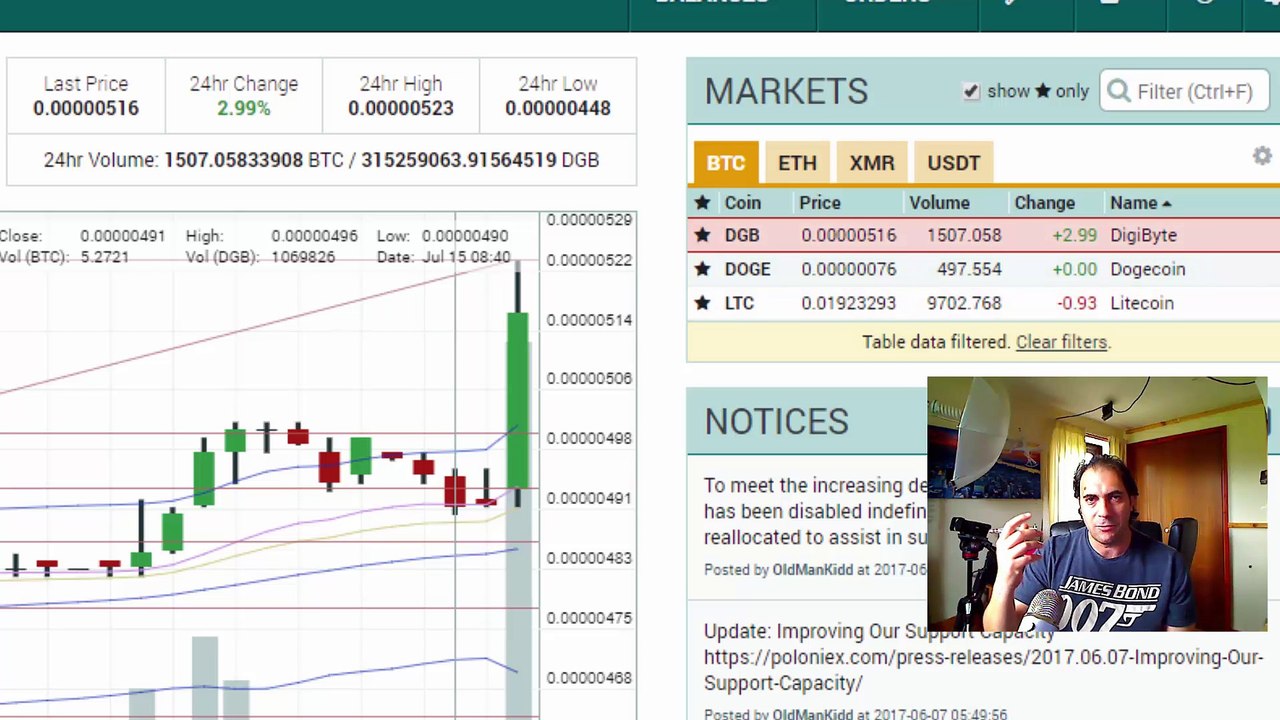This screenshot has width=1280, height=720.
Task: Click the webcam video overlay
Action: point(1097,505)
